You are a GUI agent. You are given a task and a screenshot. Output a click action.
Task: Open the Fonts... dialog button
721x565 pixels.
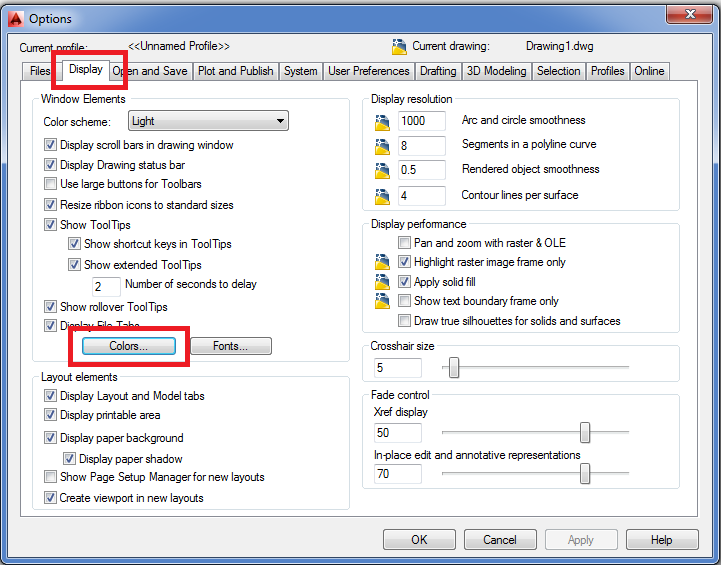(229, 346)
